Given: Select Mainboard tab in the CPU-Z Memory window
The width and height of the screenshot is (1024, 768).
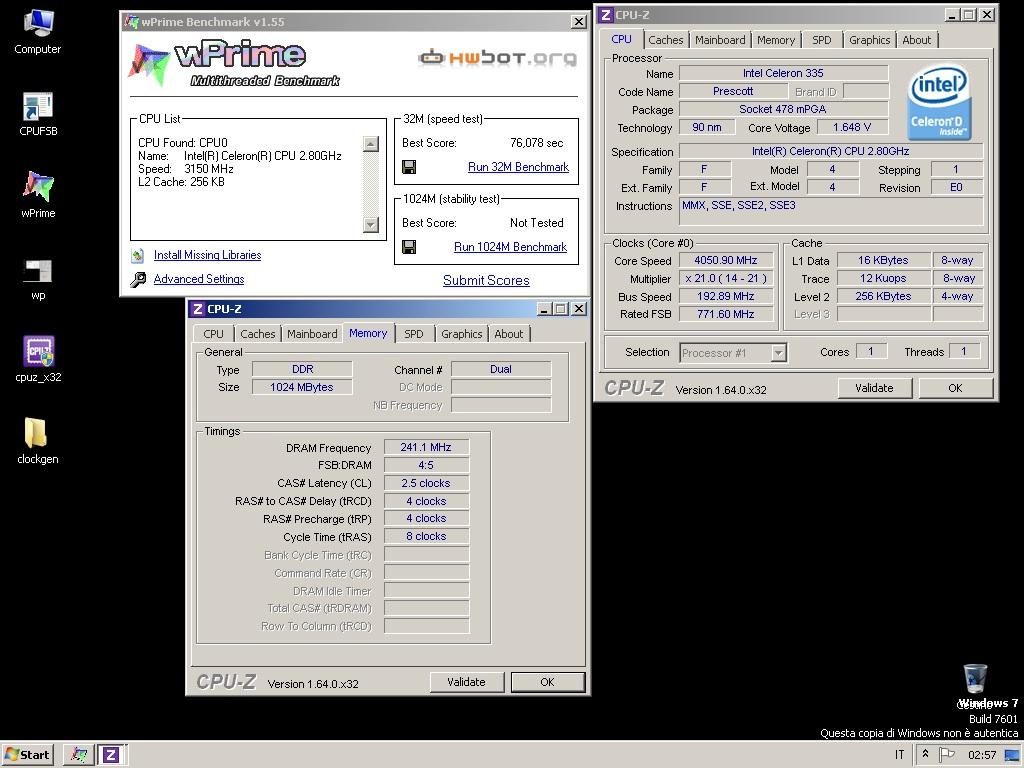Looking at the screenshot, I should click(x=312, y=334).
